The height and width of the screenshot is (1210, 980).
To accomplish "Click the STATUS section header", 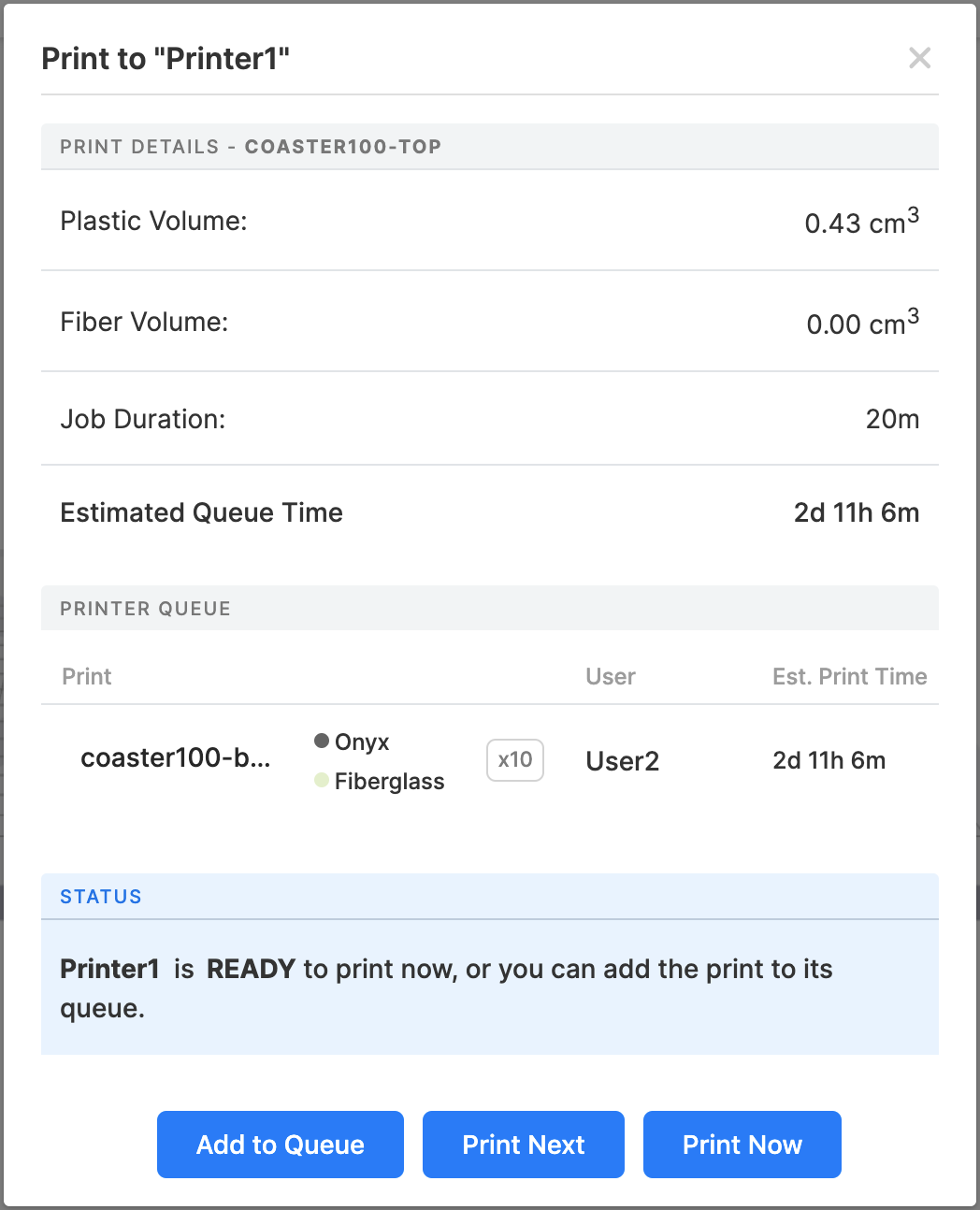I will coord(100,896).
